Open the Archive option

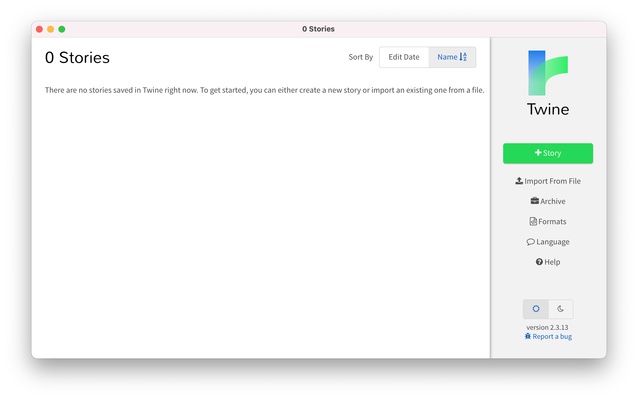(x=548, y=201)
